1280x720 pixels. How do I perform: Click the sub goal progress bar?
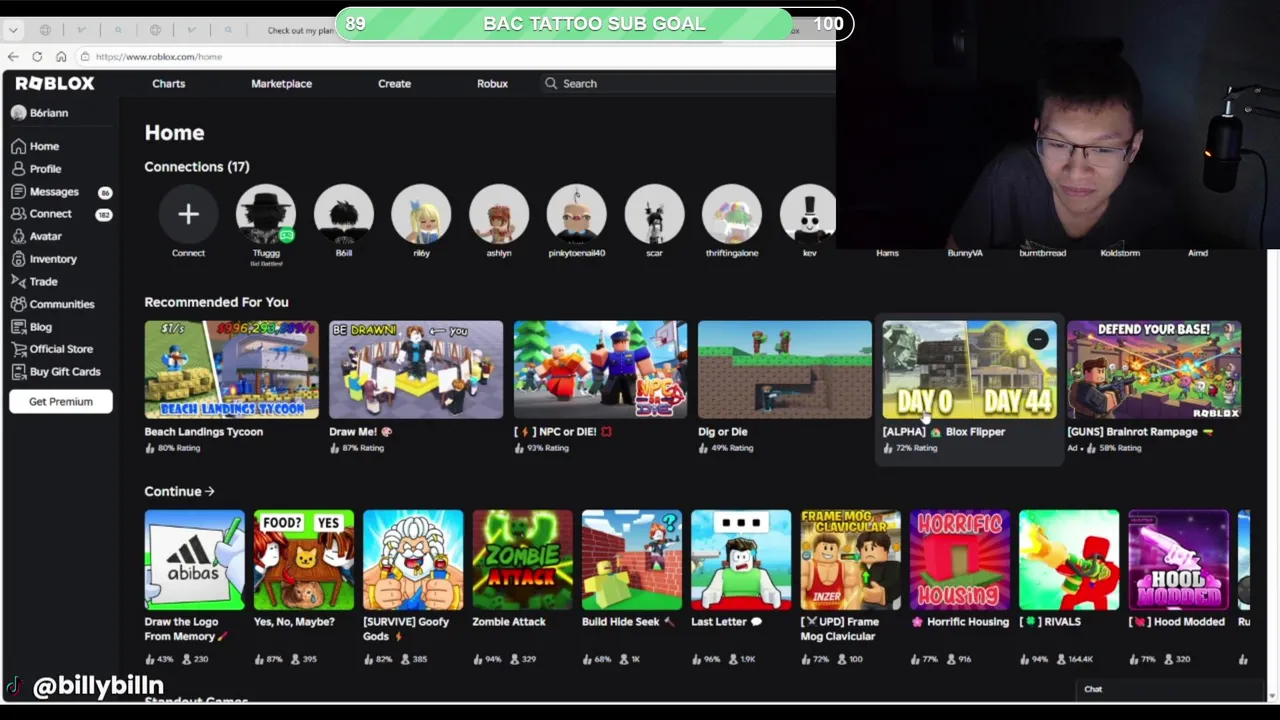tap(594, 24)
